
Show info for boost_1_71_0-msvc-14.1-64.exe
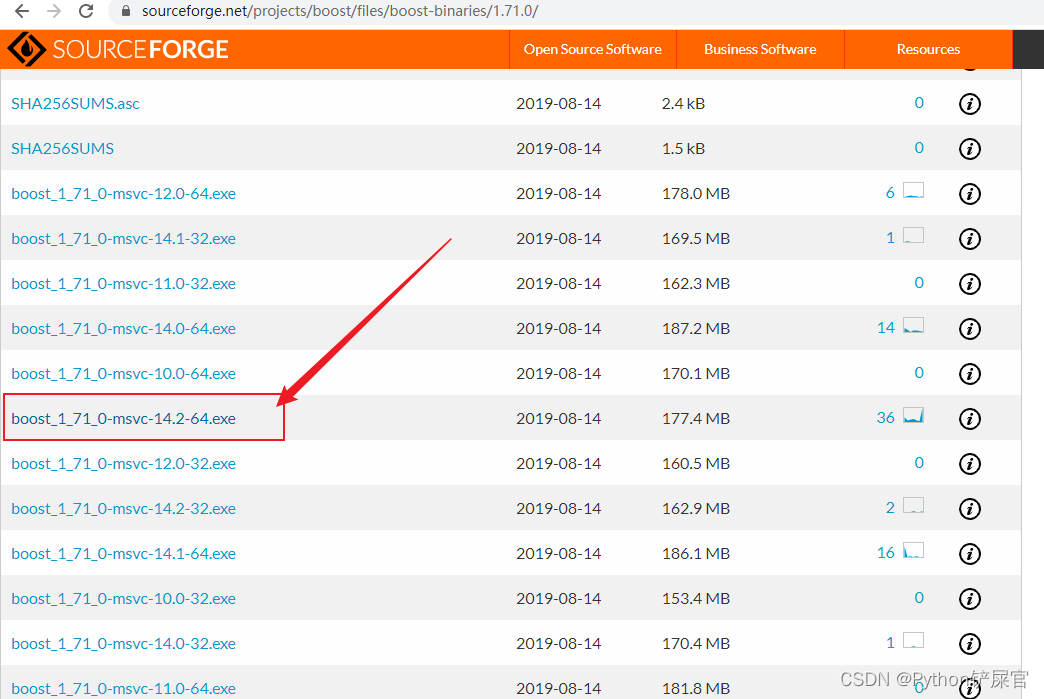click(x=969, y=554)
